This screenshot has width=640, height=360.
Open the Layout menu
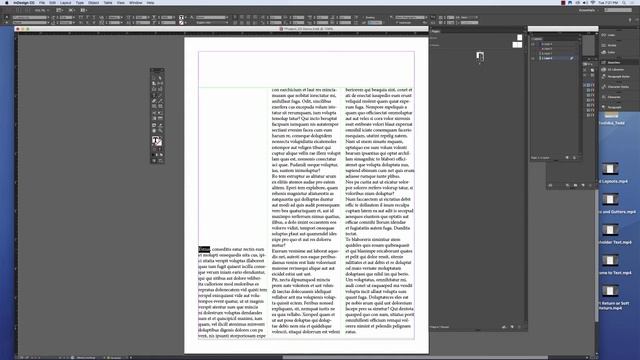(x=65, y=3)
